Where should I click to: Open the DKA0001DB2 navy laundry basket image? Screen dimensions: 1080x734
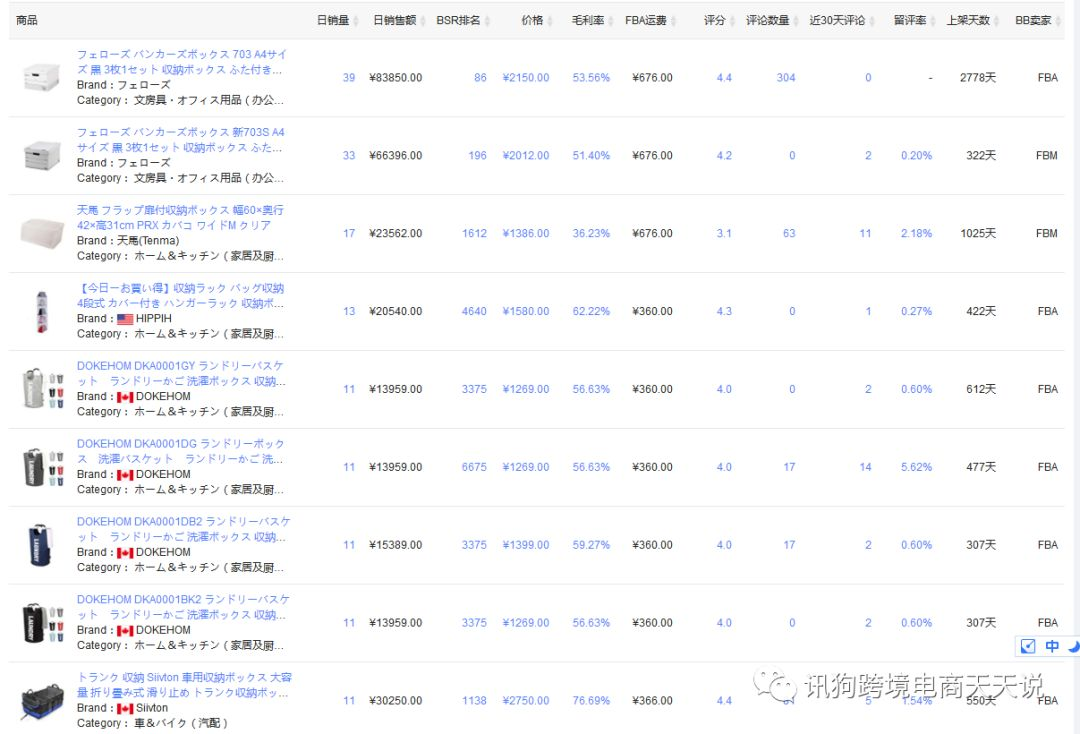coord(41,545)
